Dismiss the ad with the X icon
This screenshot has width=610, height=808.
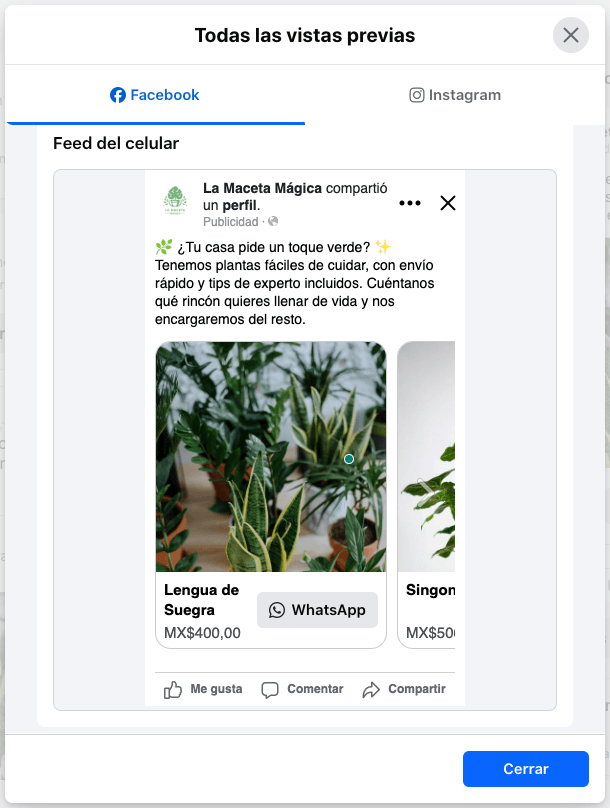447,202
